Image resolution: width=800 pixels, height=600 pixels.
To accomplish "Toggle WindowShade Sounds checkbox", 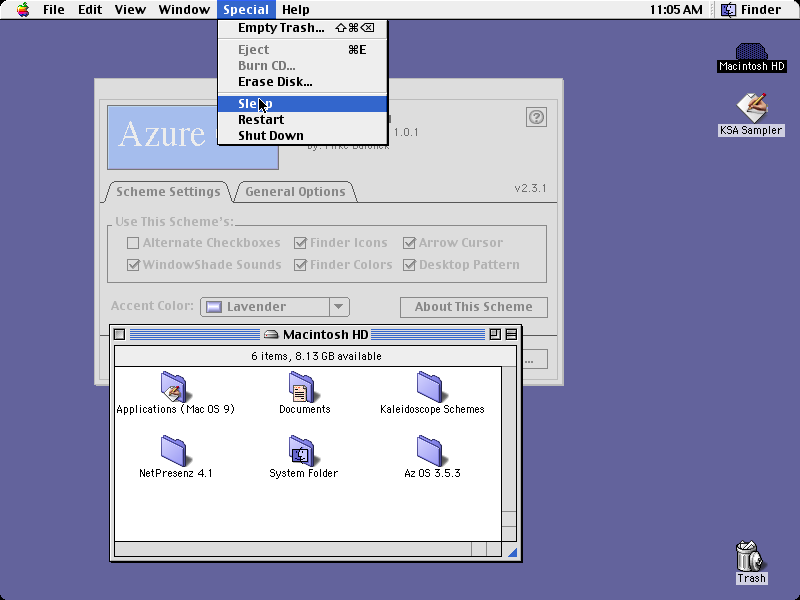I will tap(133, 265).
